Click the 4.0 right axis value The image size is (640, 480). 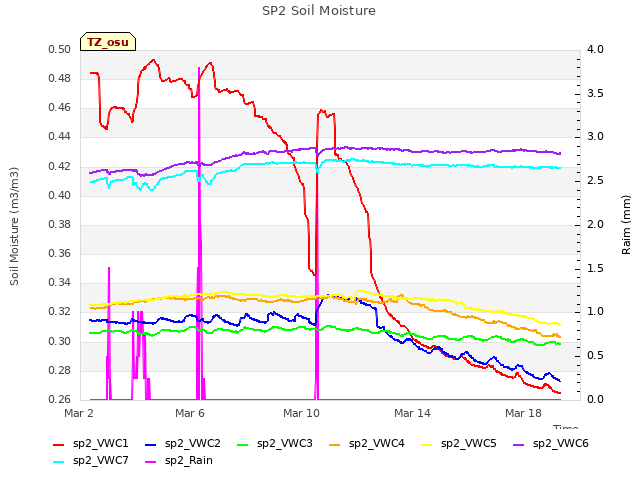point(595,49)
